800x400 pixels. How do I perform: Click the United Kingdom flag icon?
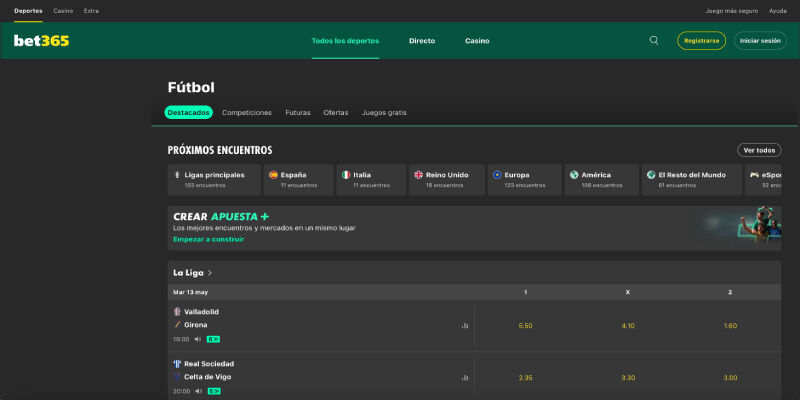coord(419,175)
